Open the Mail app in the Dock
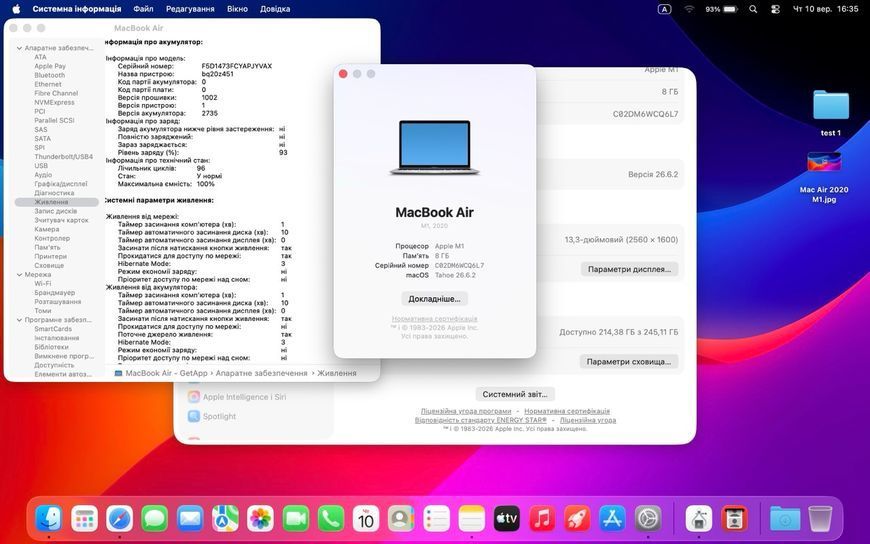Image resolution: width=870 pixels, height=544 pixels. tap(190, 520)
